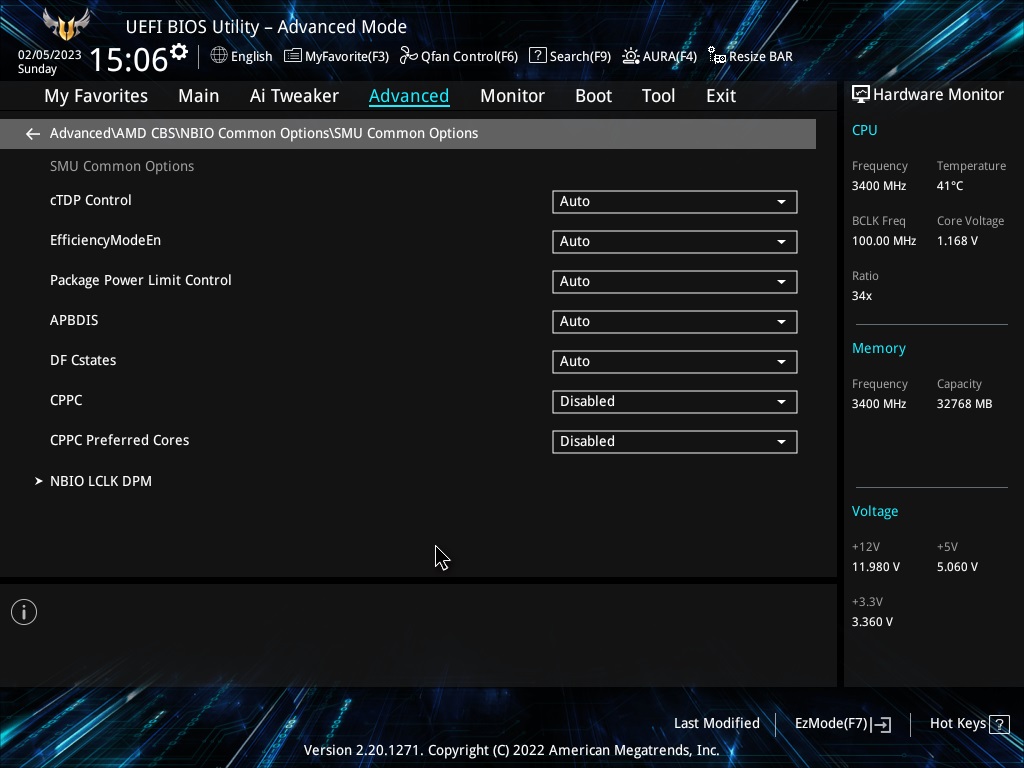Click the Ratio value 34x

pyautogui.click(x=861, y=296)
